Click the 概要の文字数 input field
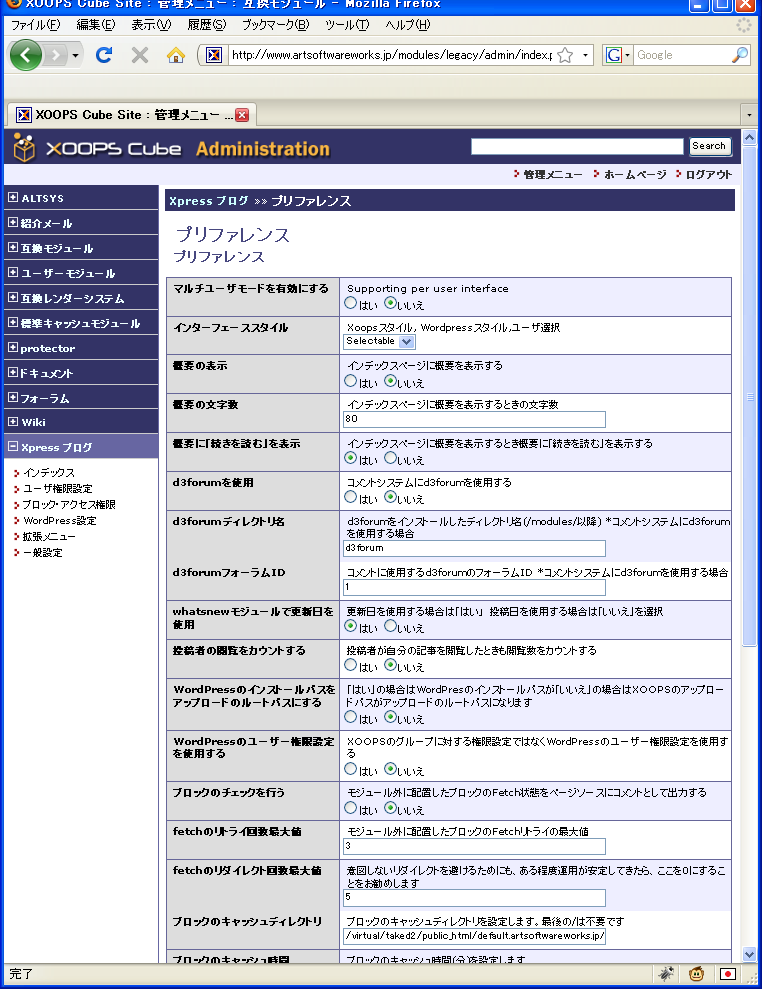Image resolution: width=762 pixels, height=989 pixels. tap(474, 419)
